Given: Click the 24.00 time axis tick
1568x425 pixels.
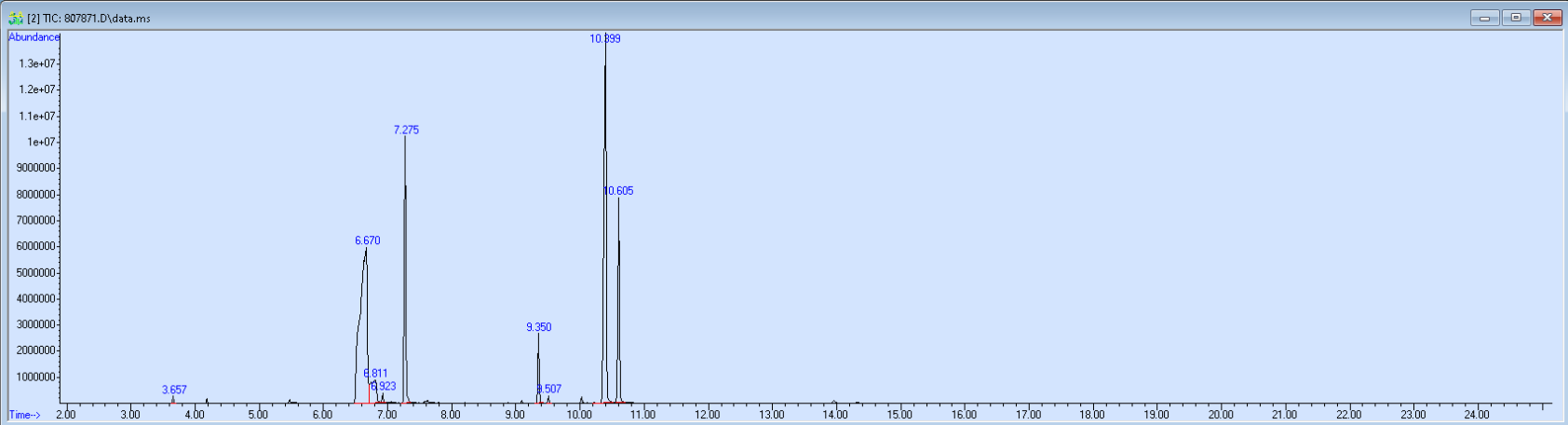Looking at the screenshot, I should [x=1478, y=415].
